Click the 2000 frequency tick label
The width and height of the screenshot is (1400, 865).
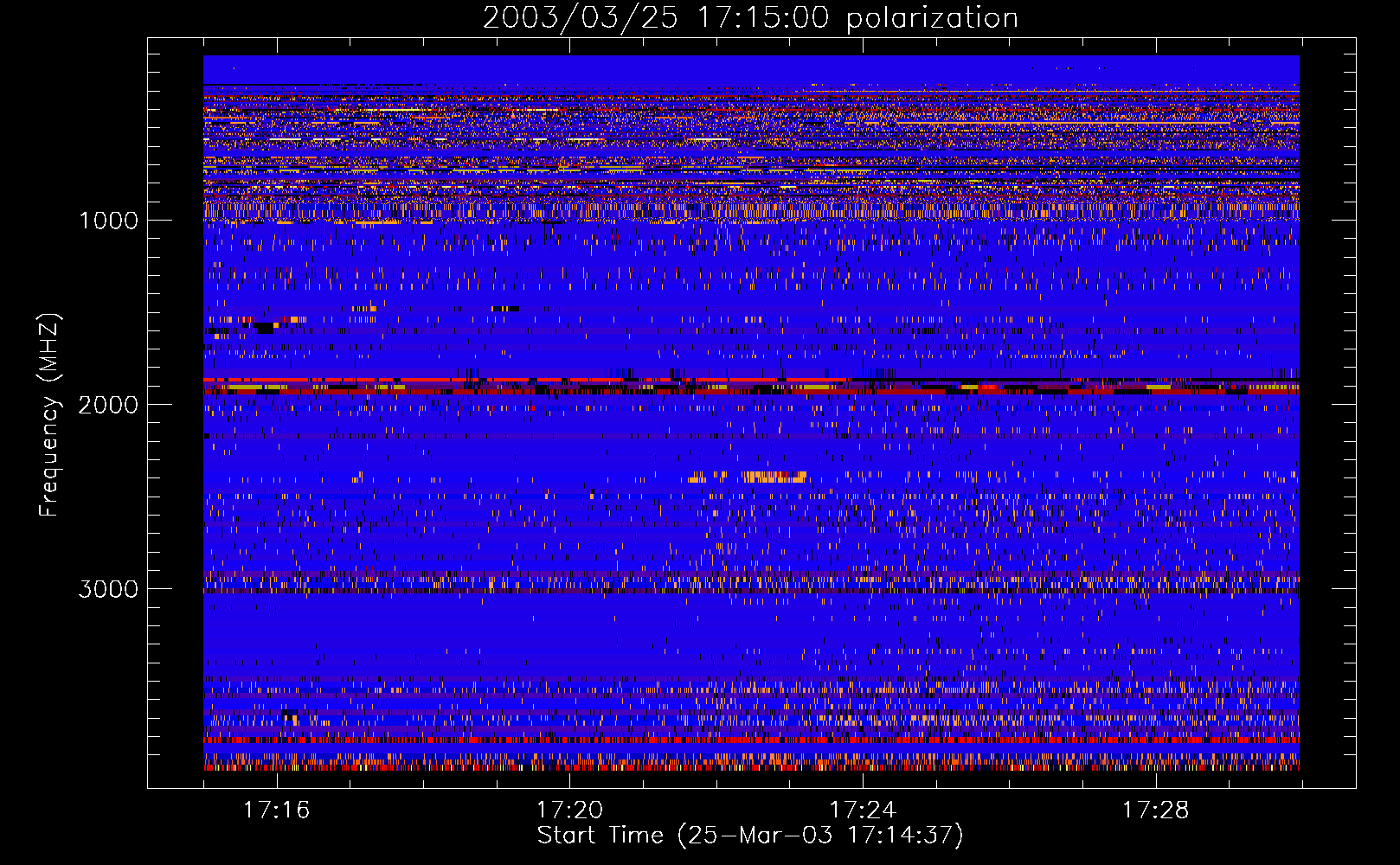point(108,404)
